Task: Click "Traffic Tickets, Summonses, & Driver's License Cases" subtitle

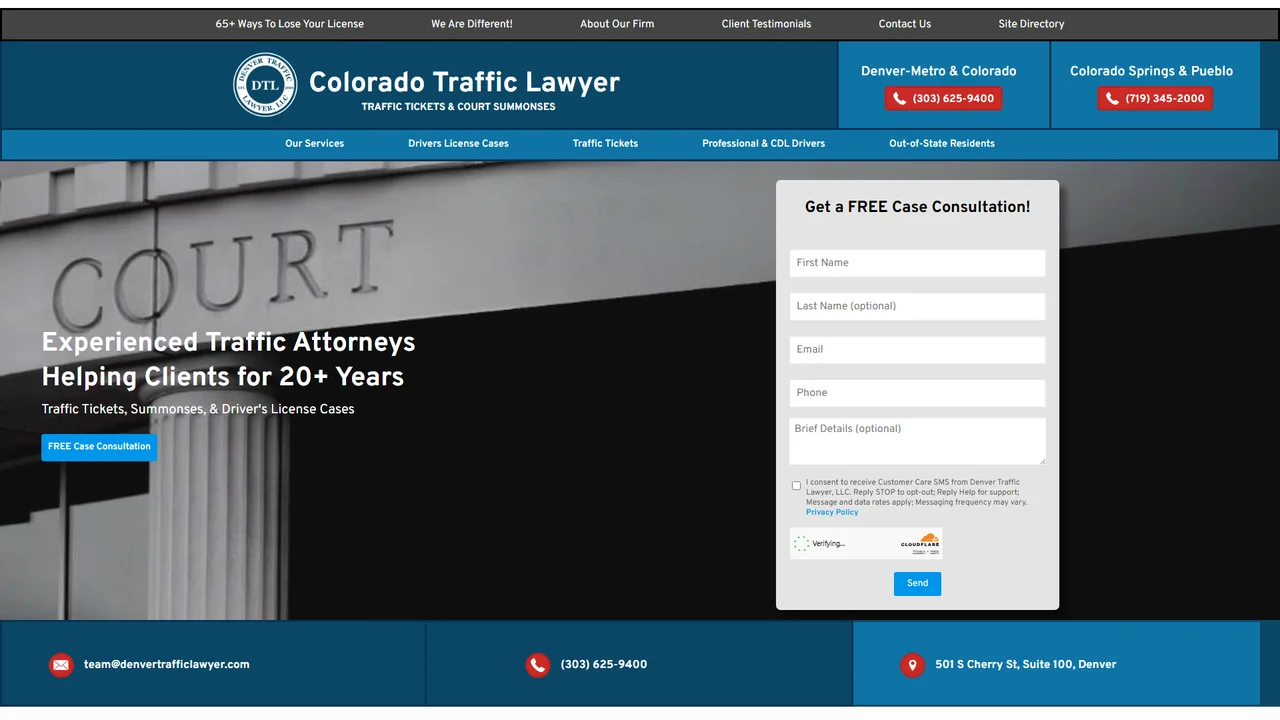Action: (x=198, y=409)
